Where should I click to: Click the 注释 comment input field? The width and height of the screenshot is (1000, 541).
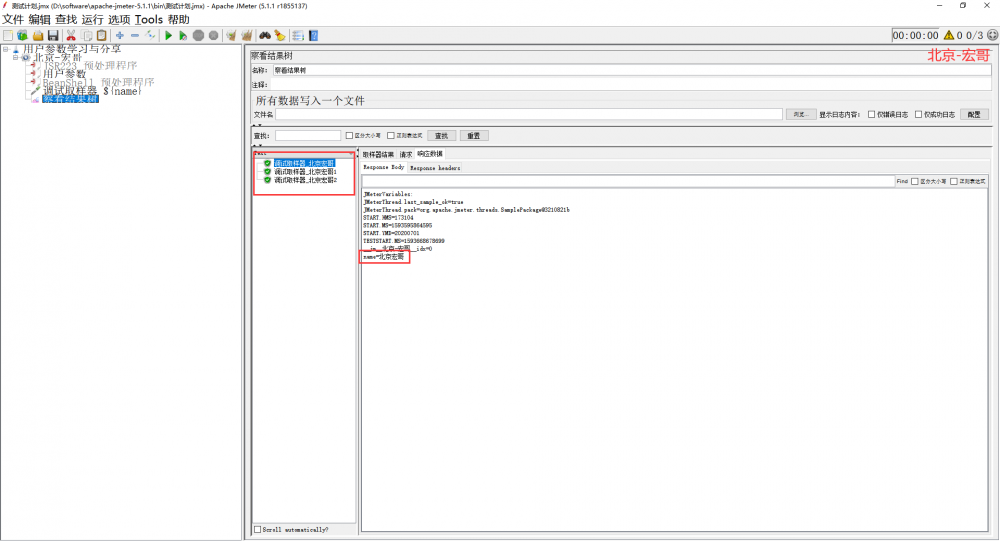tap(631, 84)
